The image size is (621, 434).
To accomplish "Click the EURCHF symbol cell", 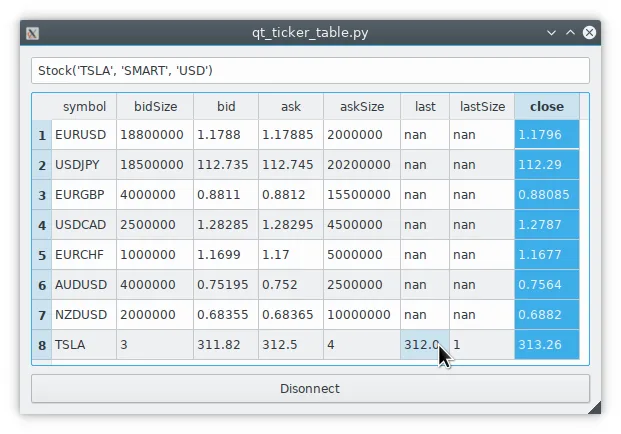I will click(x=84, y=255).
